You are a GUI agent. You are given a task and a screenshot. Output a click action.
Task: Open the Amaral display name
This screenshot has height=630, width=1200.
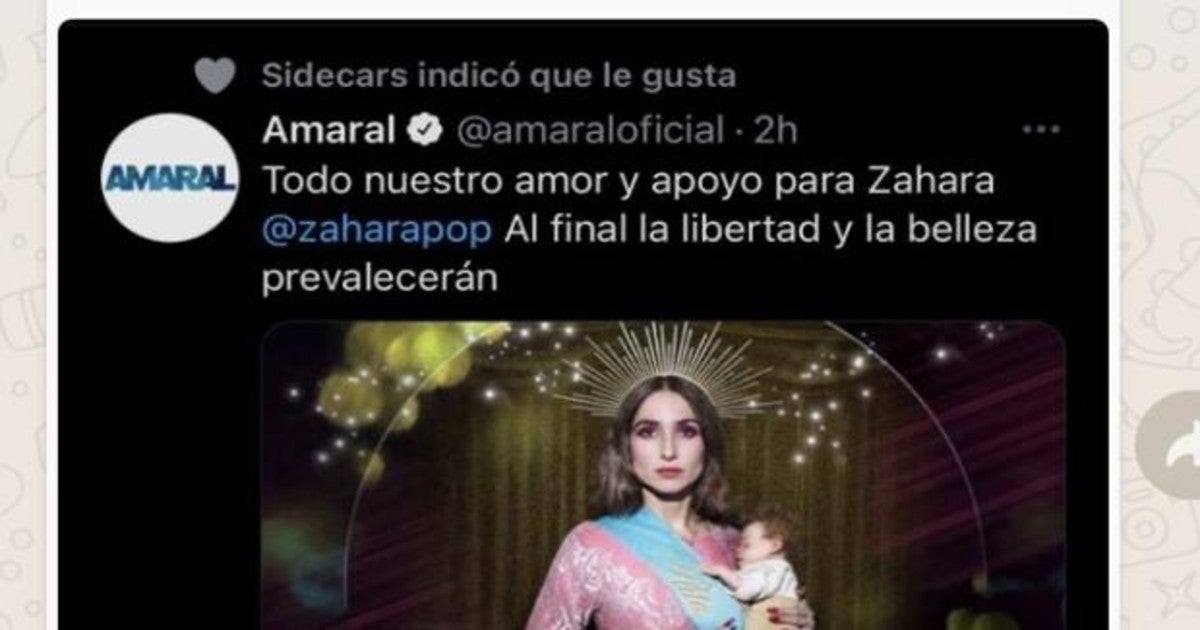(328, 130)
